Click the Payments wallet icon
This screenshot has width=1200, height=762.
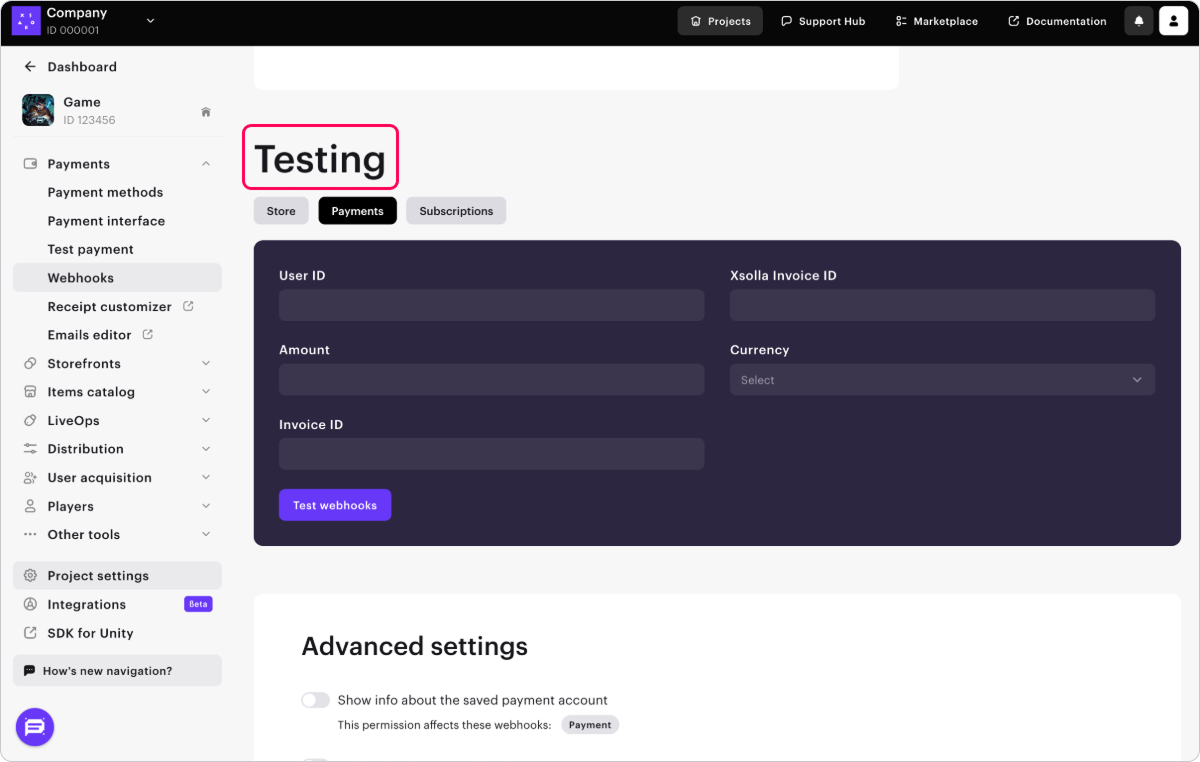click(30, 164)
